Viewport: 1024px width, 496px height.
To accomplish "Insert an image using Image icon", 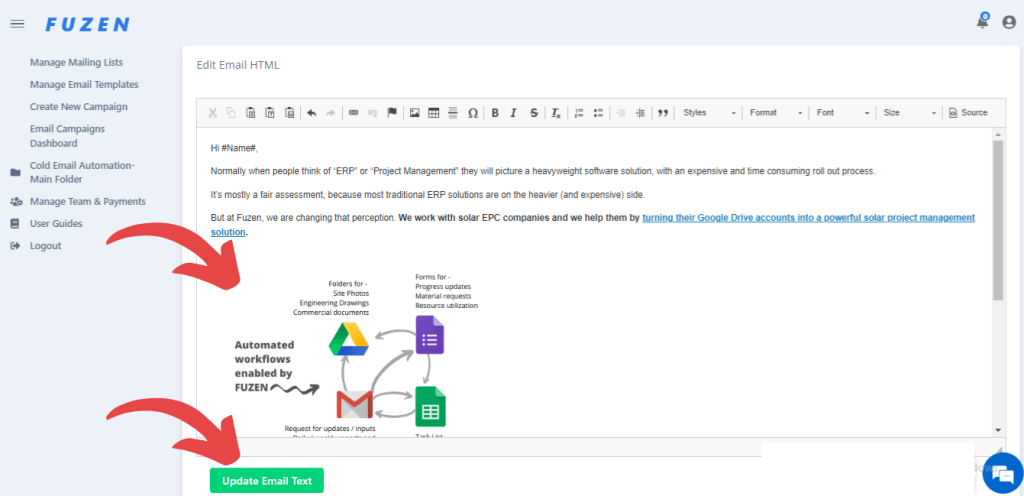I will 414,113.
